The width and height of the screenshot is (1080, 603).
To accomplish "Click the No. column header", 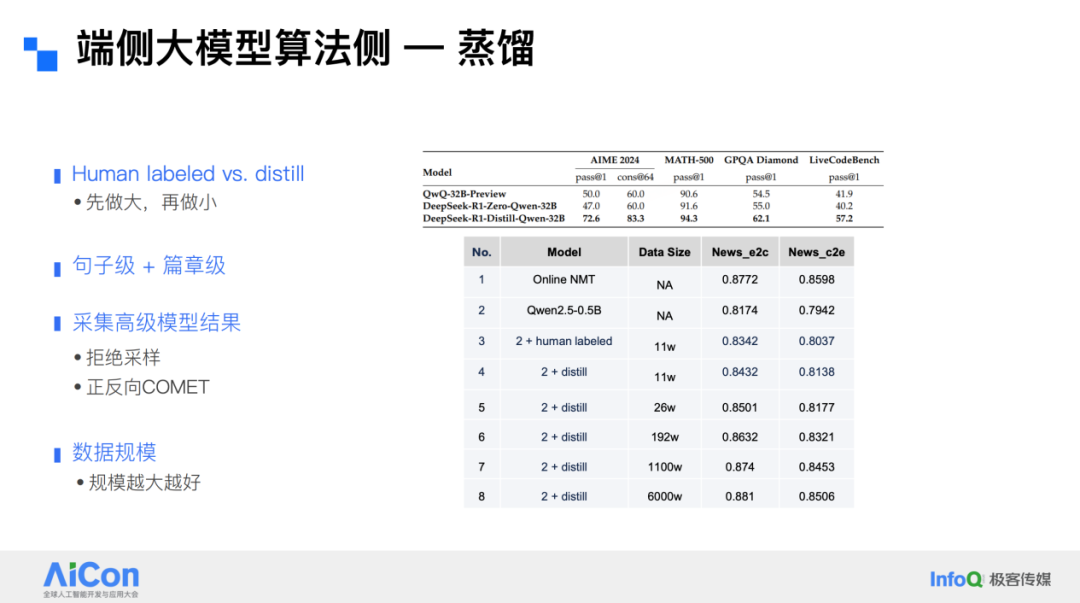I will point(481,252).
